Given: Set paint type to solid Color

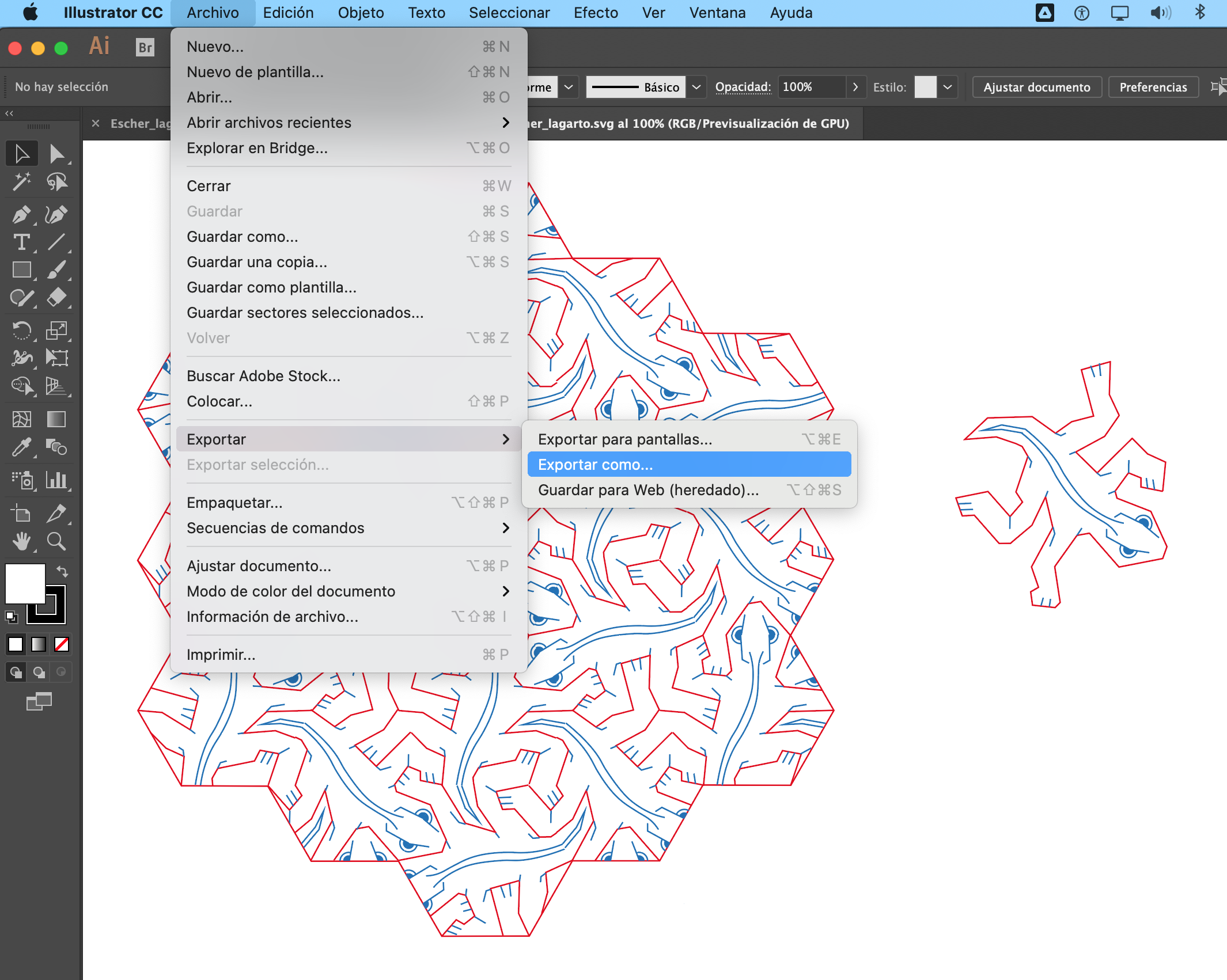Looking at the screenshot, I should pyautogui.click(x=16, y=644).
